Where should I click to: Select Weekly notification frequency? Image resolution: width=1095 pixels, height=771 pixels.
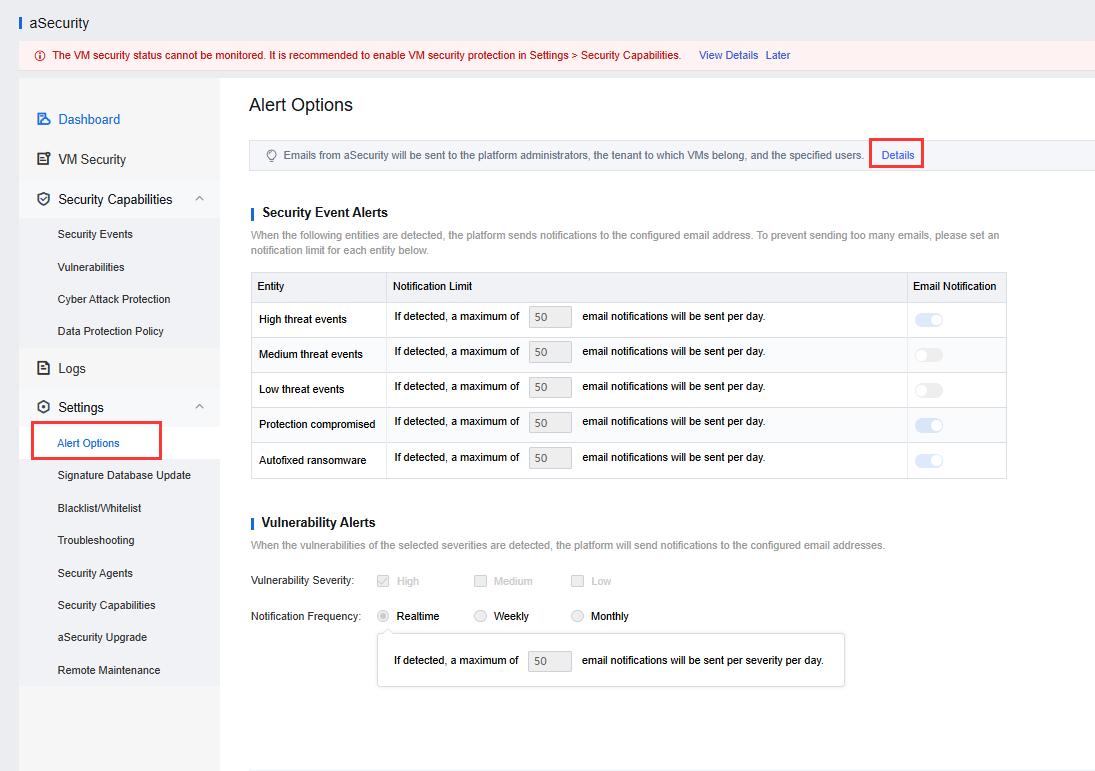pos(480,616)
